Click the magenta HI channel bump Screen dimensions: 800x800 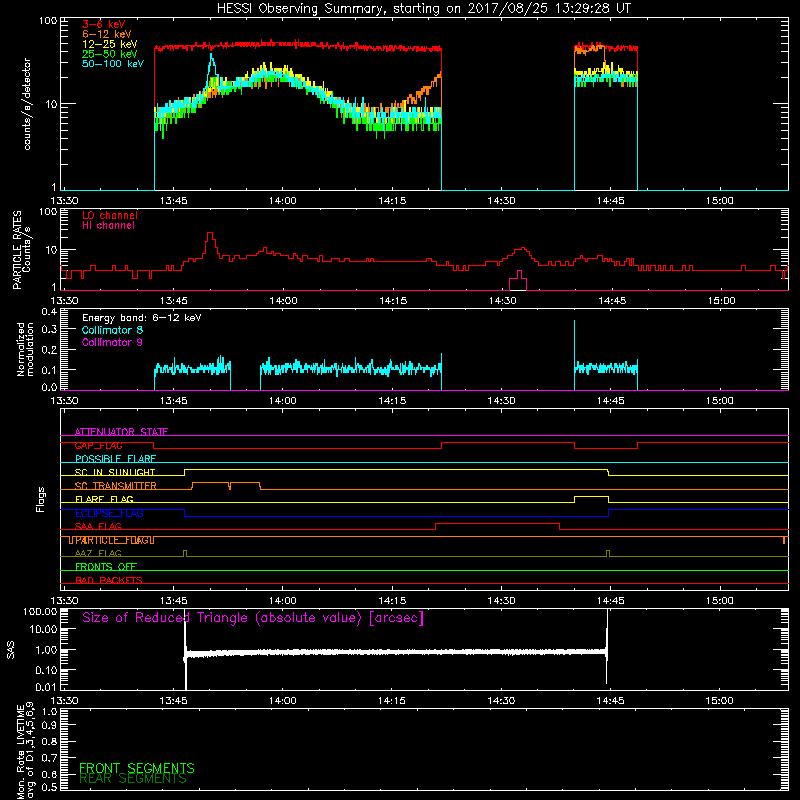pyautogui.click(x=518, y=280)
